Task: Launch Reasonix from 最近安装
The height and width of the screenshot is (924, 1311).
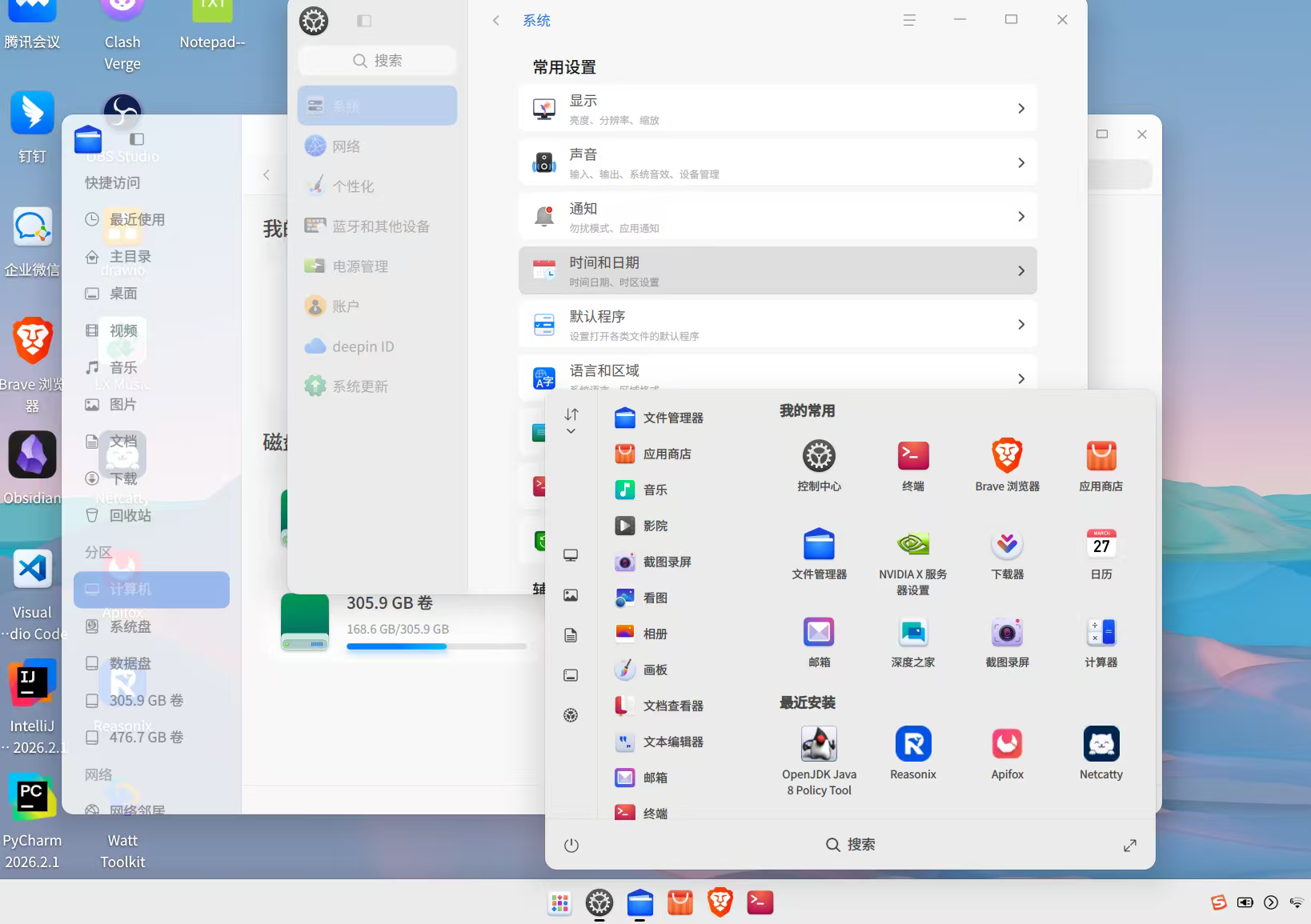Action: (913, 753)
